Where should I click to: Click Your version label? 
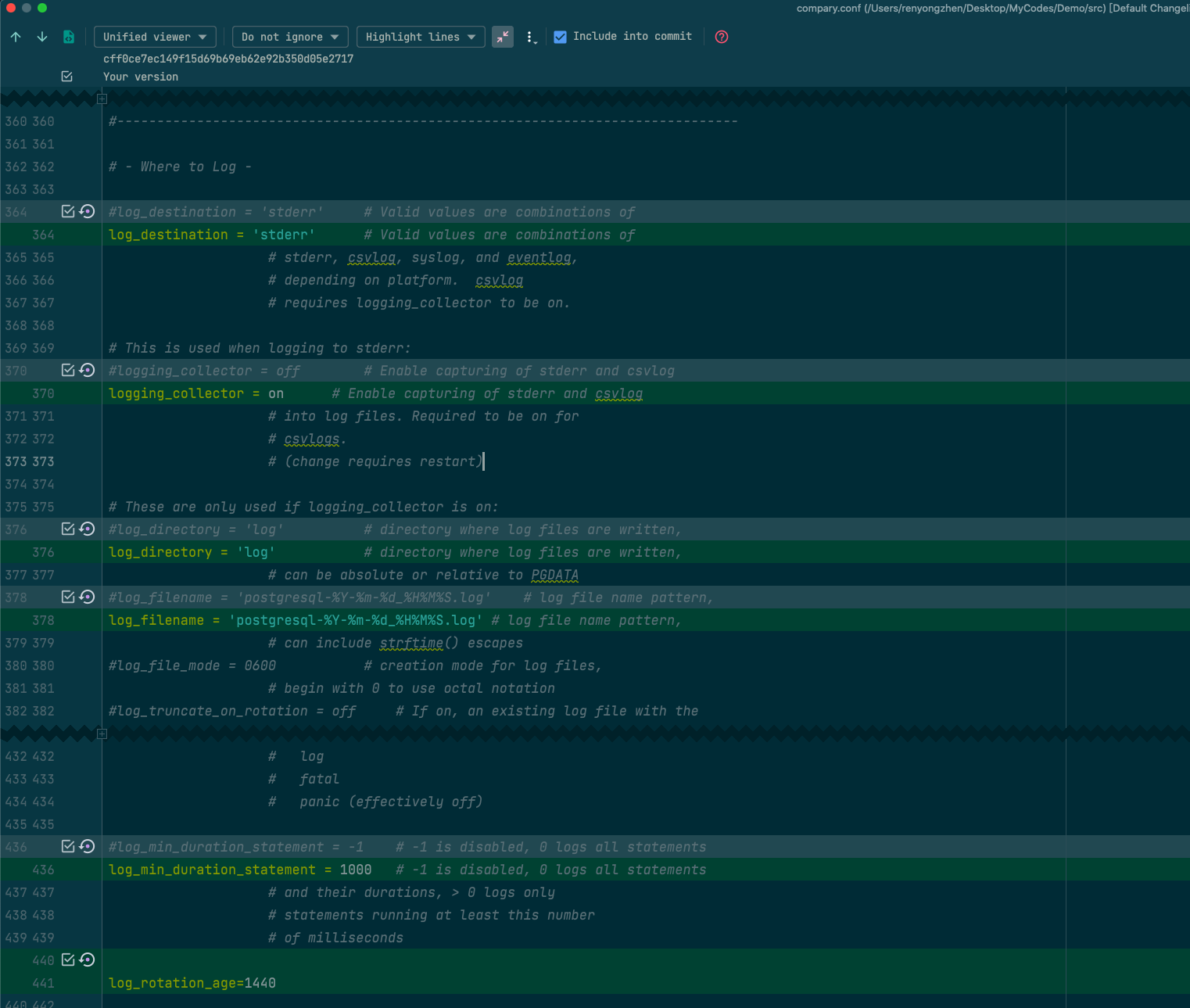click(x=141, y=77)
